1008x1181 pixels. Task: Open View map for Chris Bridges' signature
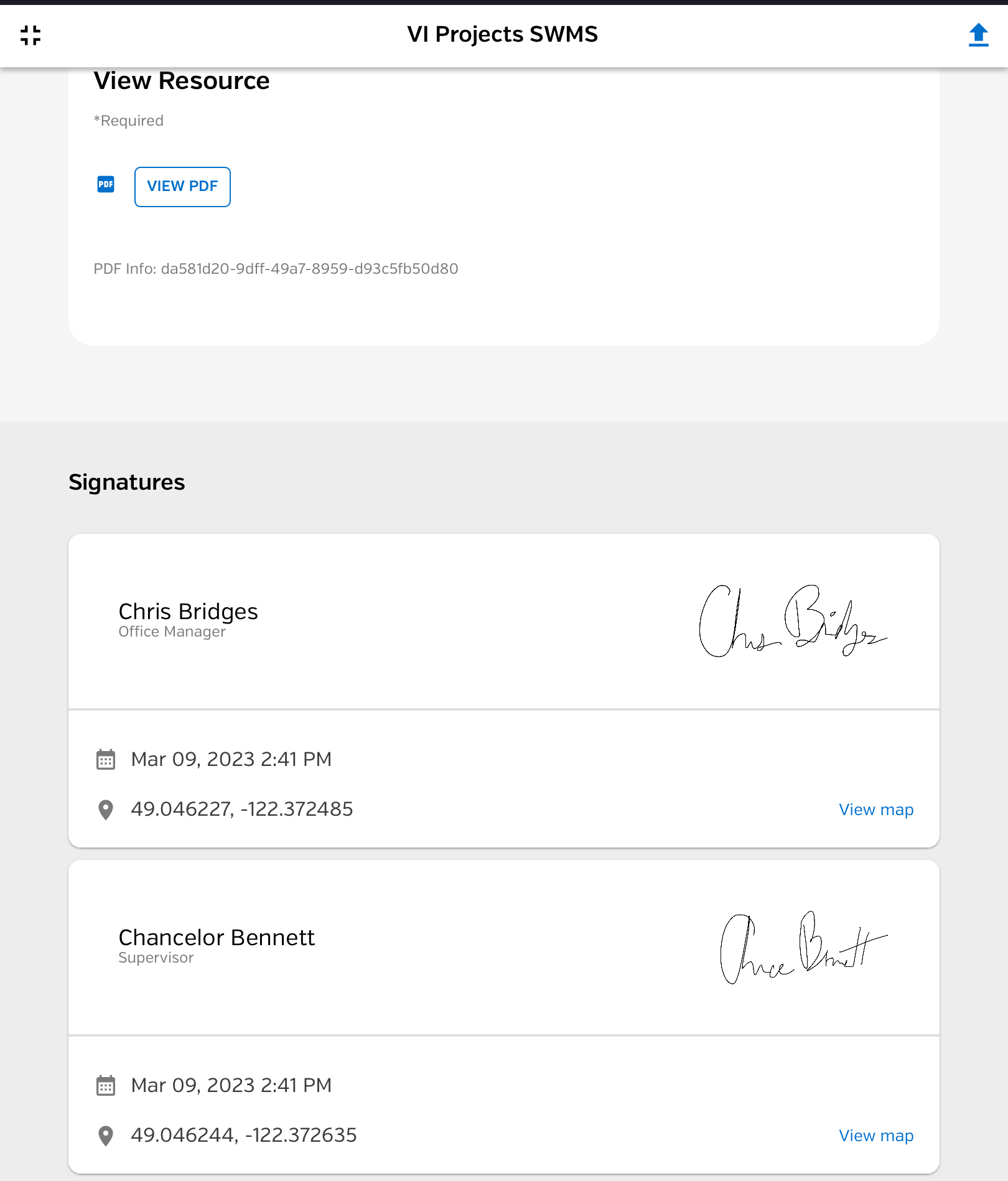coord(876,810)
